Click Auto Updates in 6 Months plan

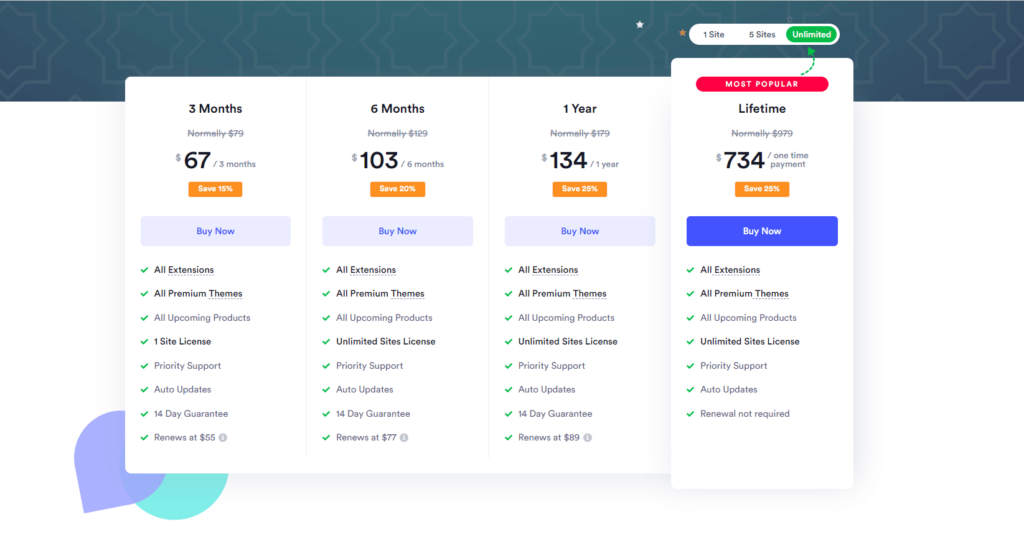(364, 389)
